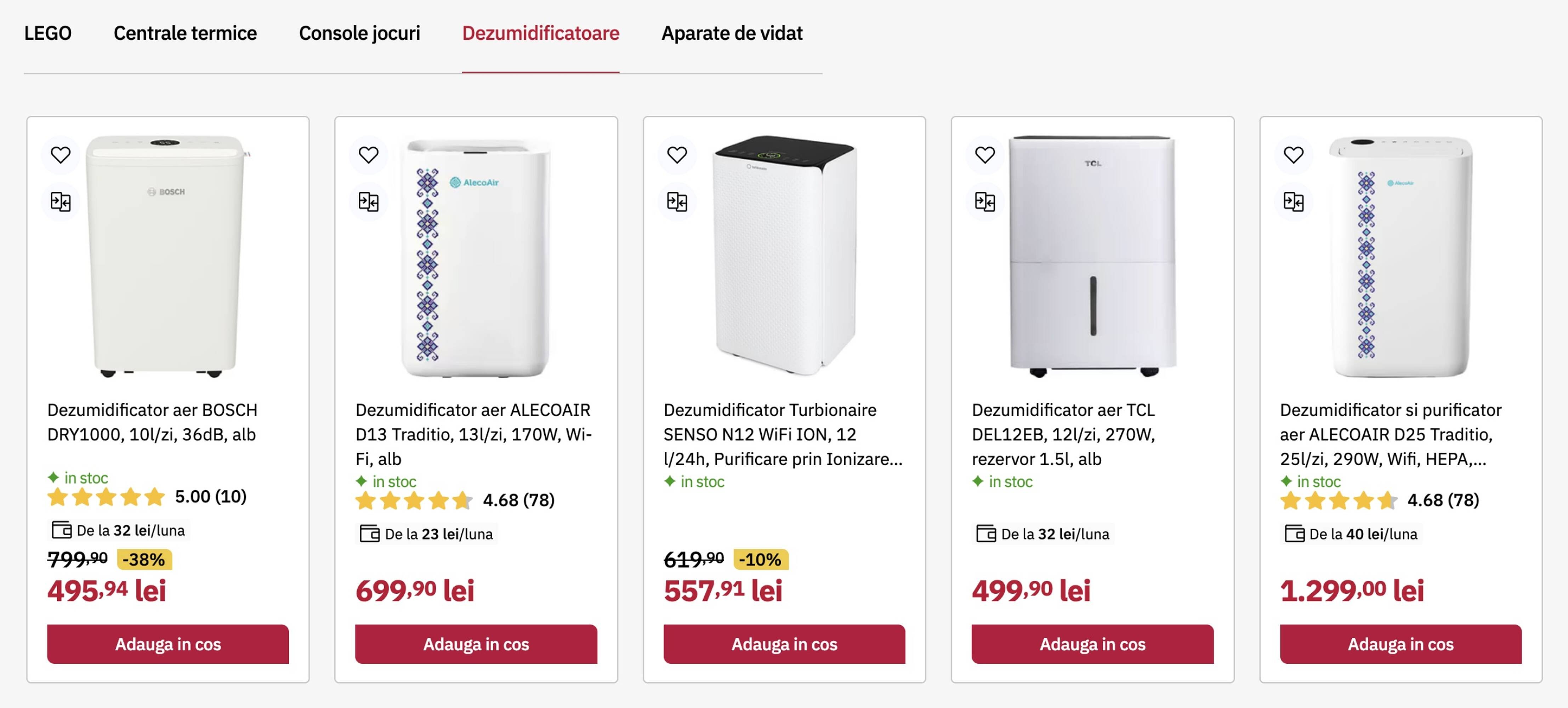Click the 'in stoc' label on TCL card
The image size is (1568, 708).
click(x=1004, y=482)
